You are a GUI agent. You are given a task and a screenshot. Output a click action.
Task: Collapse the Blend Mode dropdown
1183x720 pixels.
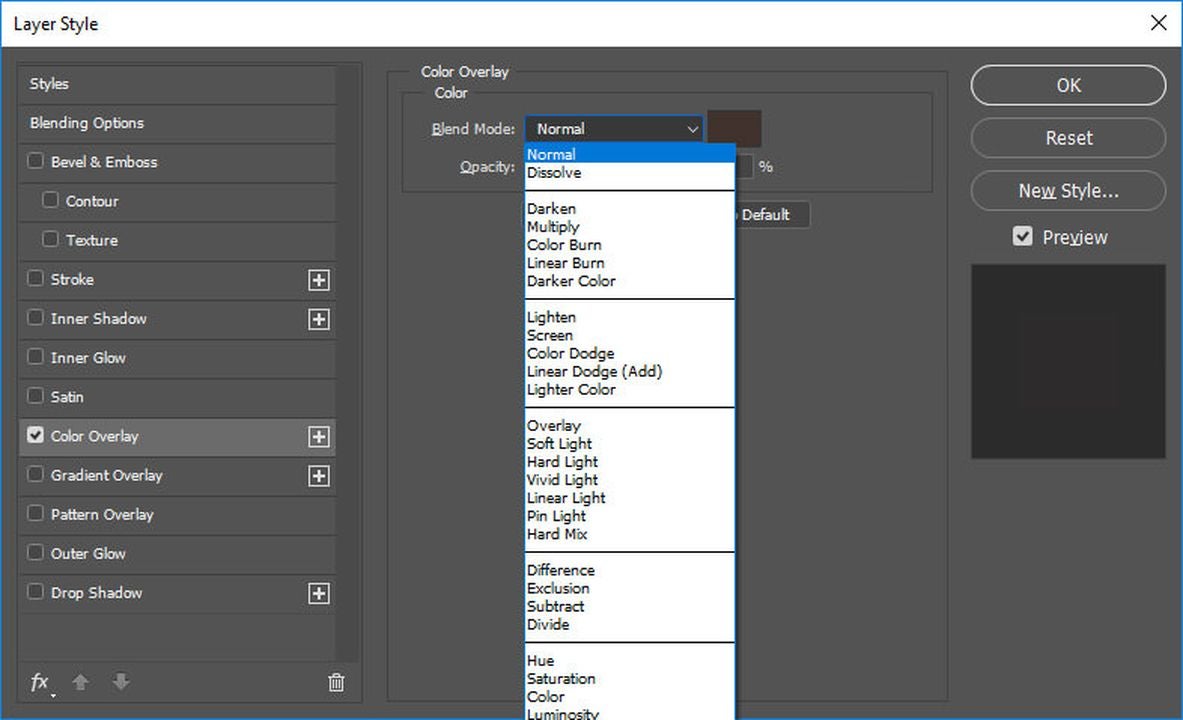pos(613,129)
